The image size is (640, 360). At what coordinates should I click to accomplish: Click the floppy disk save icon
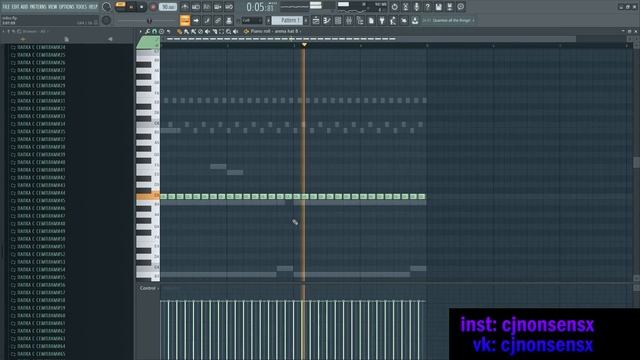(x=438, y=7)
